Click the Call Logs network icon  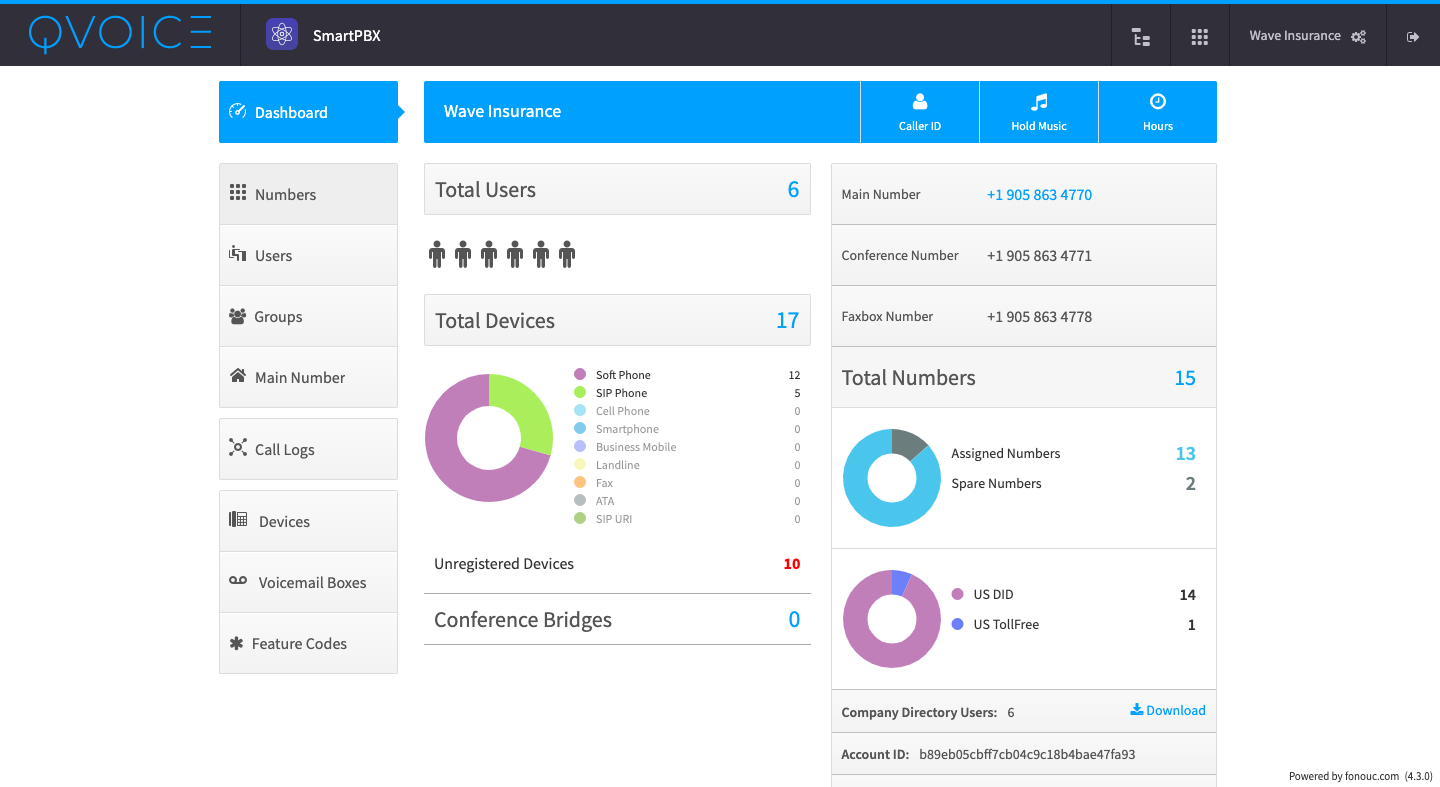click(x=238, y=447)
